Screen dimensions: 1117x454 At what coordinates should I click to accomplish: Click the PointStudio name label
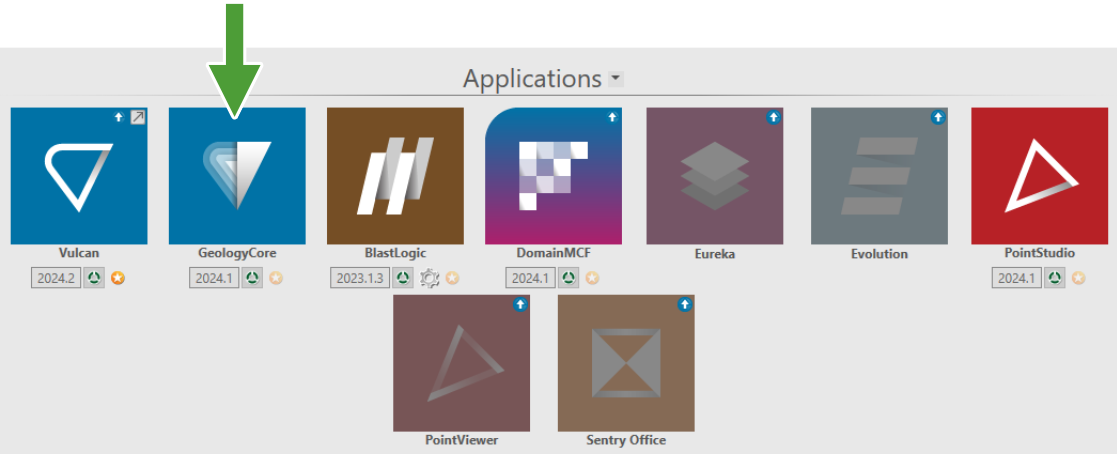click(x=1039, y=253)
